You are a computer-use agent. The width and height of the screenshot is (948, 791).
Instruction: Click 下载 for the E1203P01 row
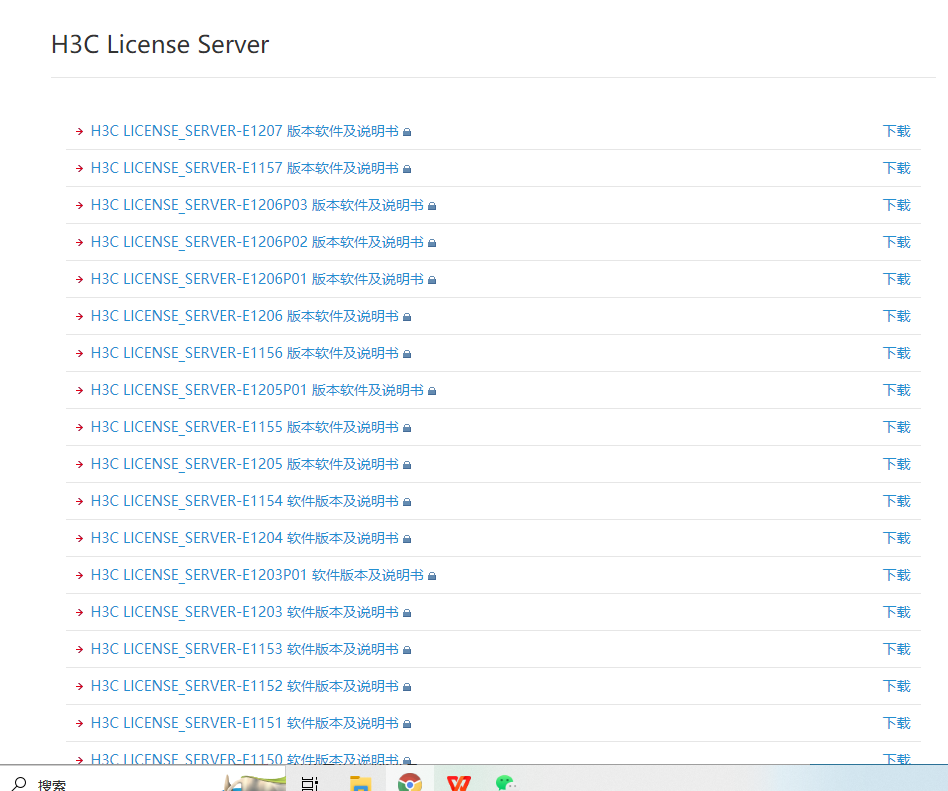tap(897, 575)
